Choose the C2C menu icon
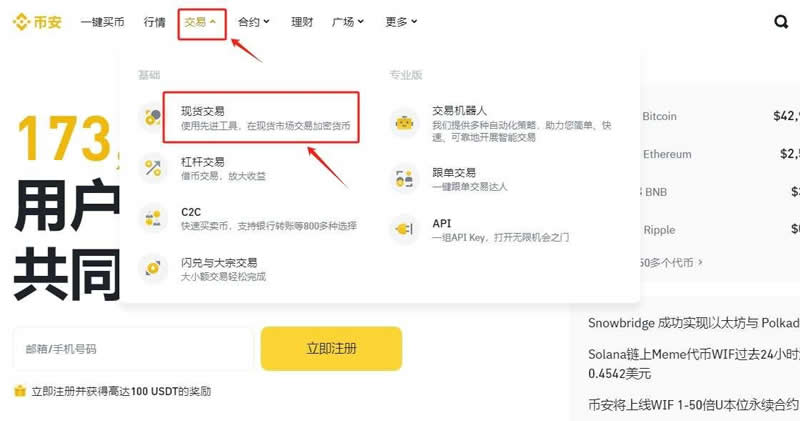The width and height of the screenshot is (800, 421). pyautogui.click(x=153, y=218)
